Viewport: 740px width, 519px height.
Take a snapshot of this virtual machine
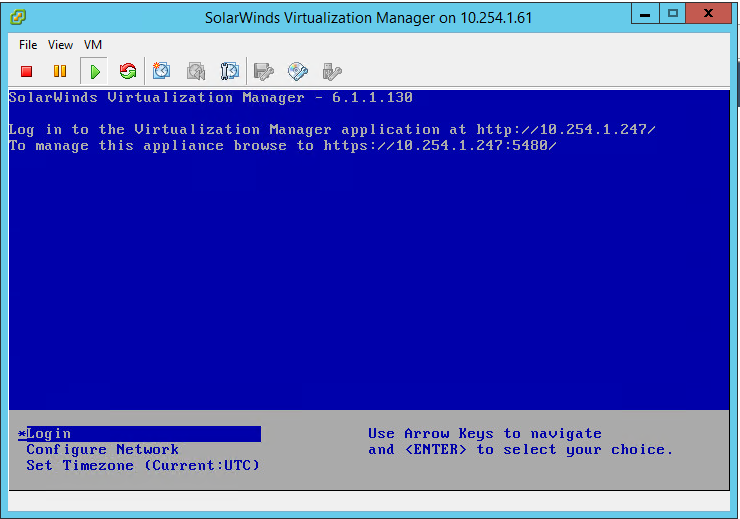(x=161, y=71)
